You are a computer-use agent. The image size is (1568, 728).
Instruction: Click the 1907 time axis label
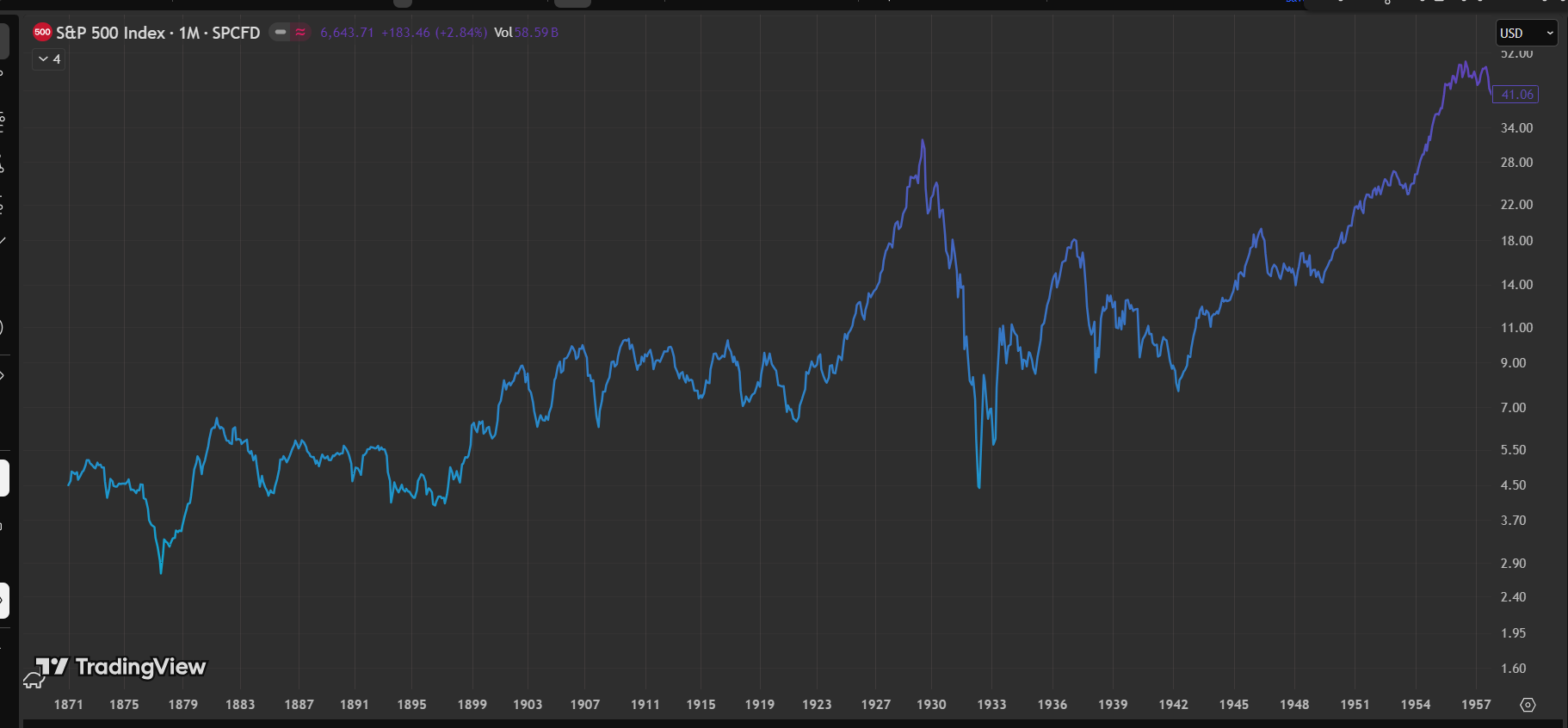(585, 705)
